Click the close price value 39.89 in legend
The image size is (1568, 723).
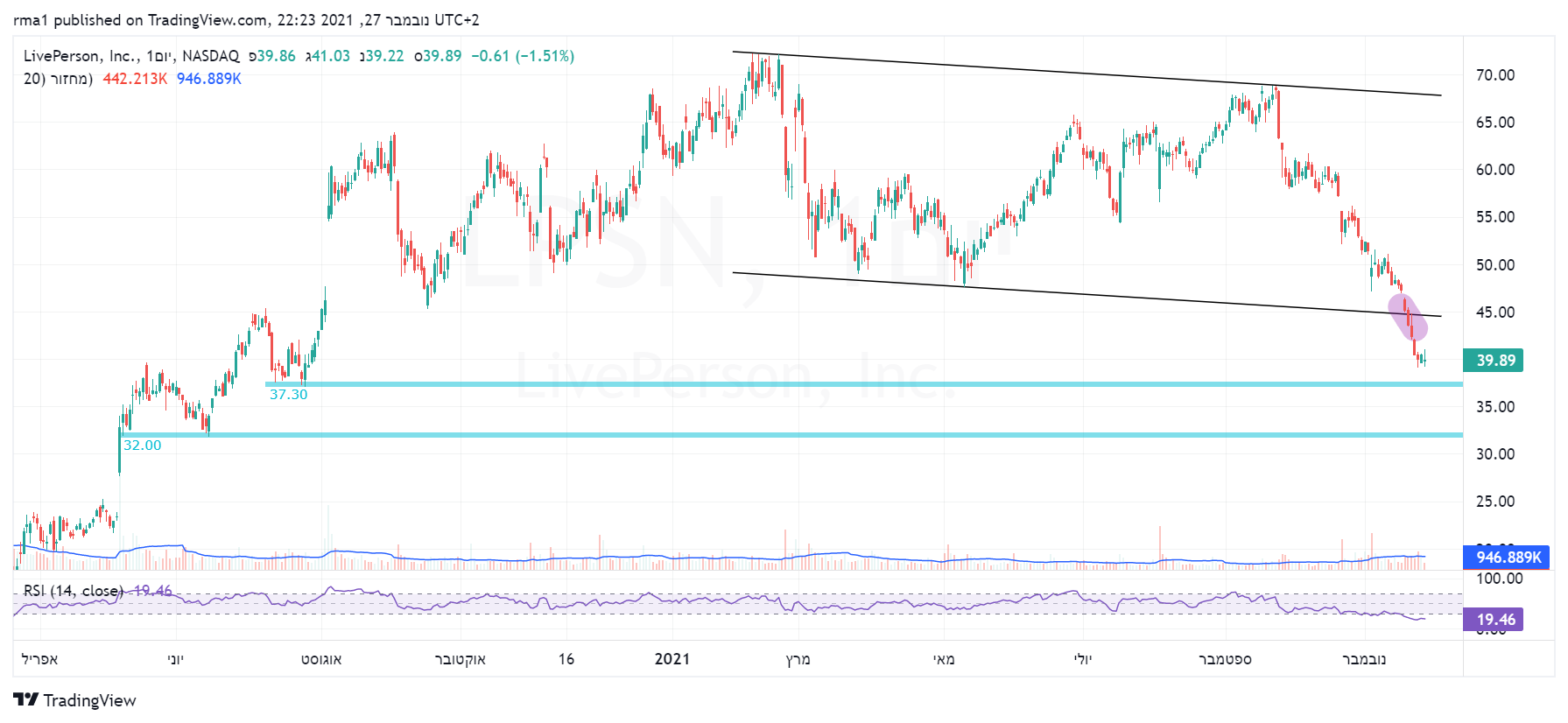(442, 56)
